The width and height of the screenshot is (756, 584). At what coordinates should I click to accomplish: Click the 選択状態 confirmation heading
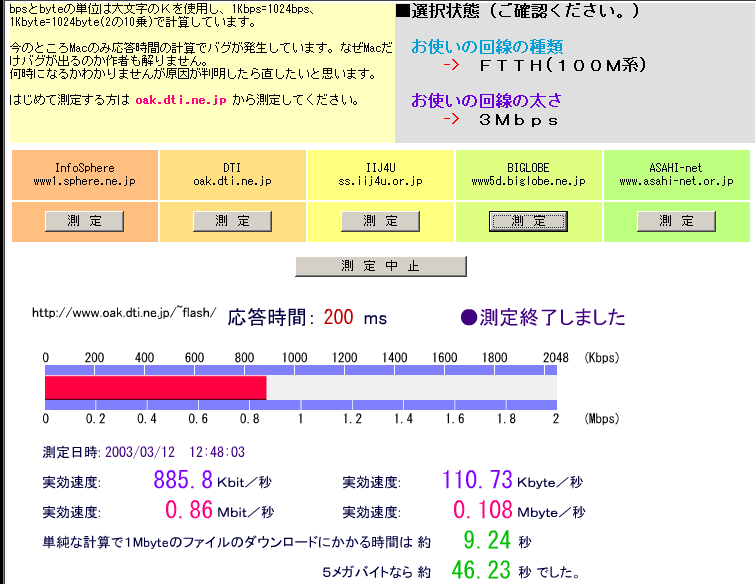coord(517,11)
